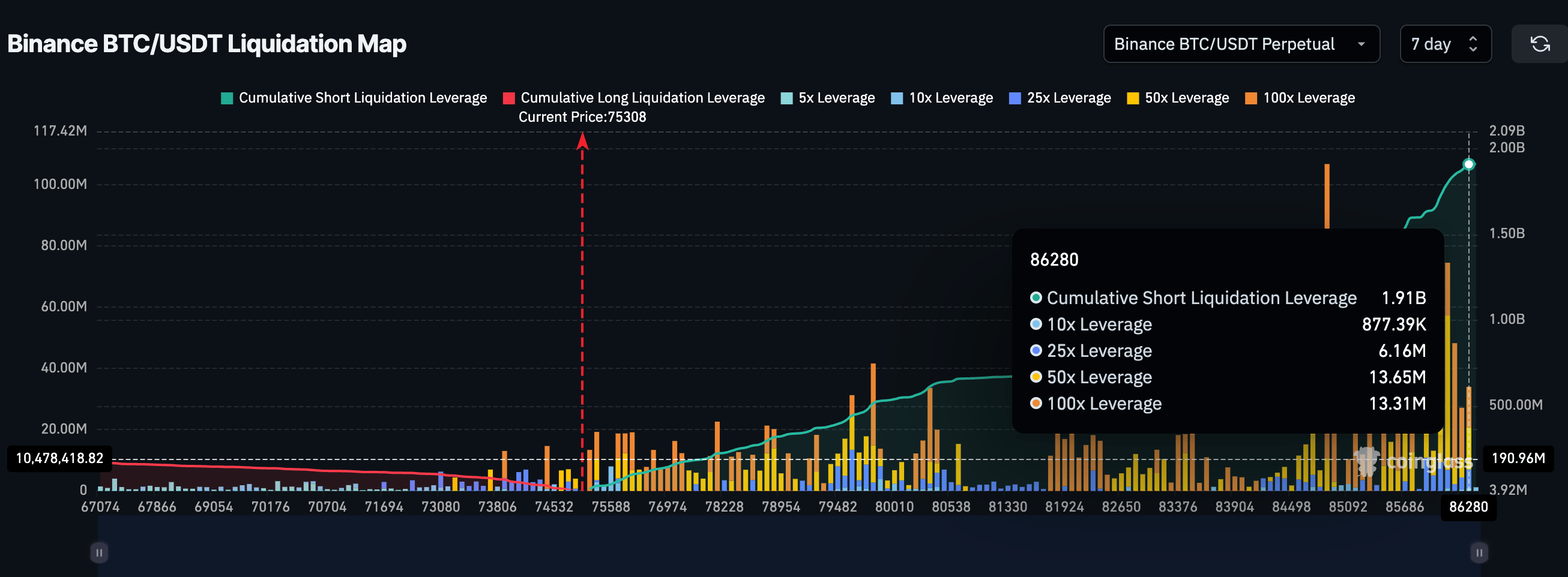This screenshot has height=577, width=1568.
Task: Click the left pause handle on the range slider
Action: 99,552
